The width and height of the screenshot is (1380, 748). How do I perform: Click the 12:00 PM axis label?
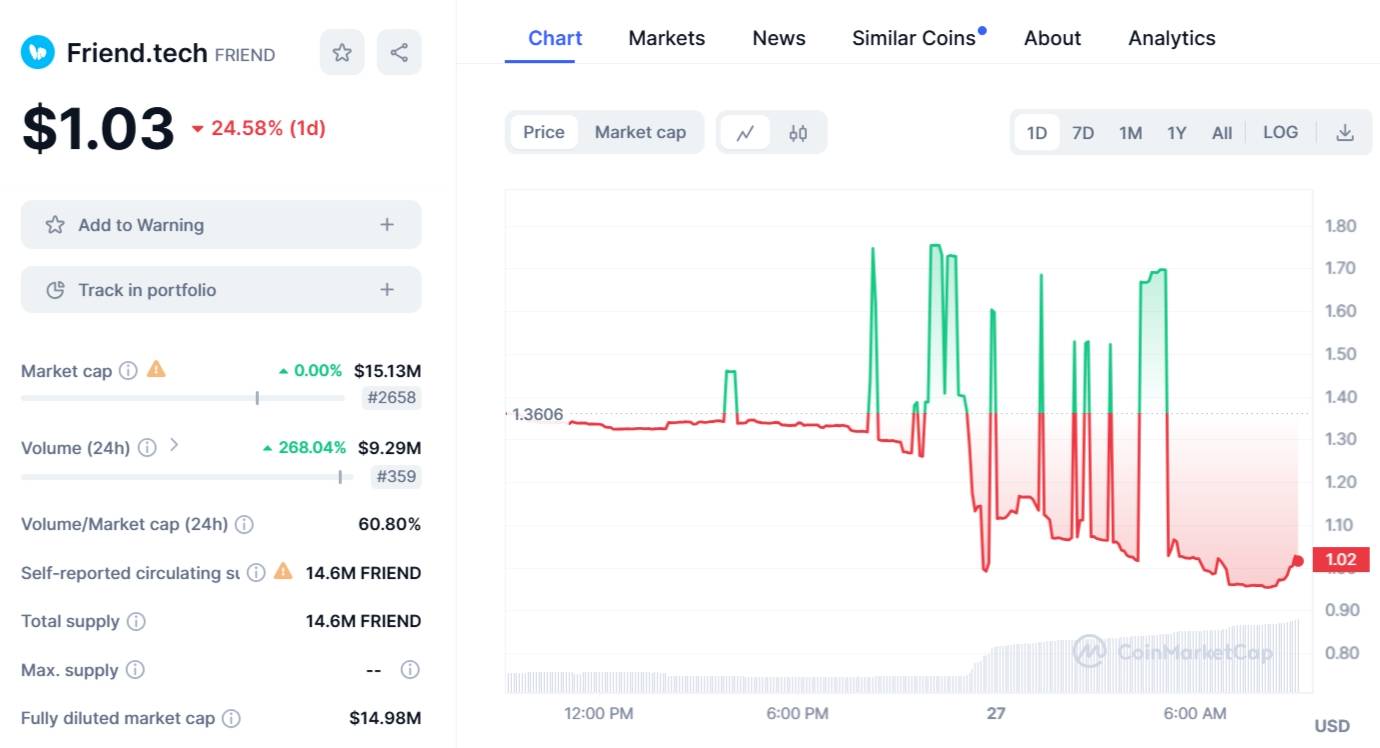598,714
